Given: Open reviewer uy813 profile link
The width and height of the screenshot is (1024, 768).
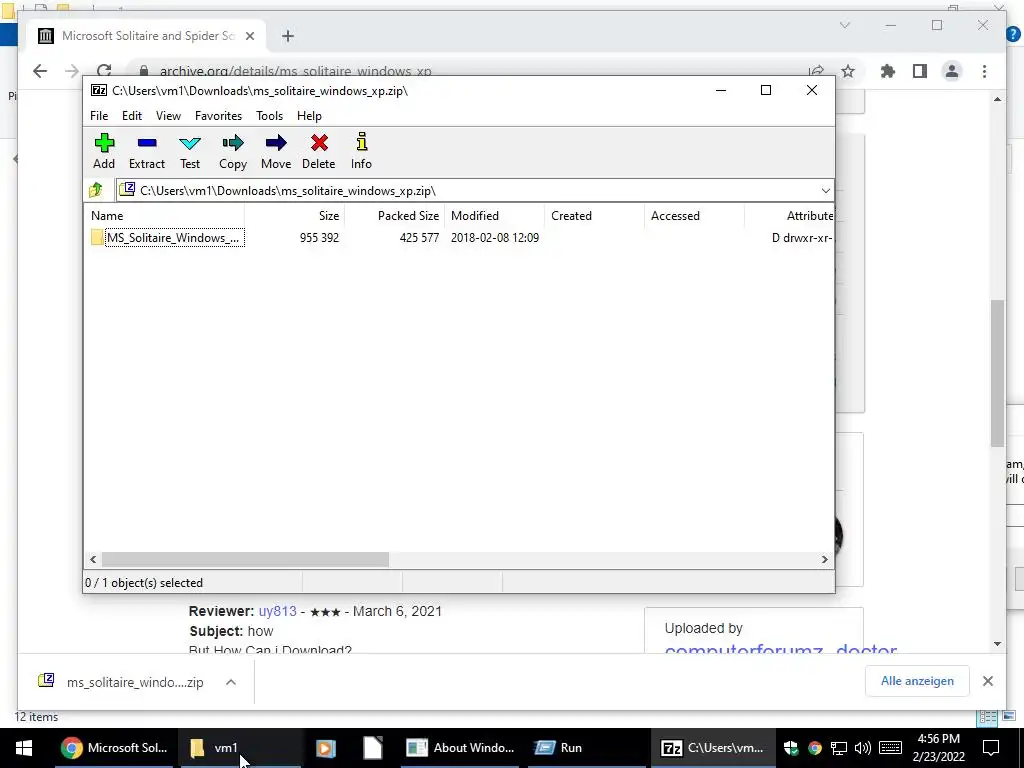Looking at the screenshot, I should [278, 611].
